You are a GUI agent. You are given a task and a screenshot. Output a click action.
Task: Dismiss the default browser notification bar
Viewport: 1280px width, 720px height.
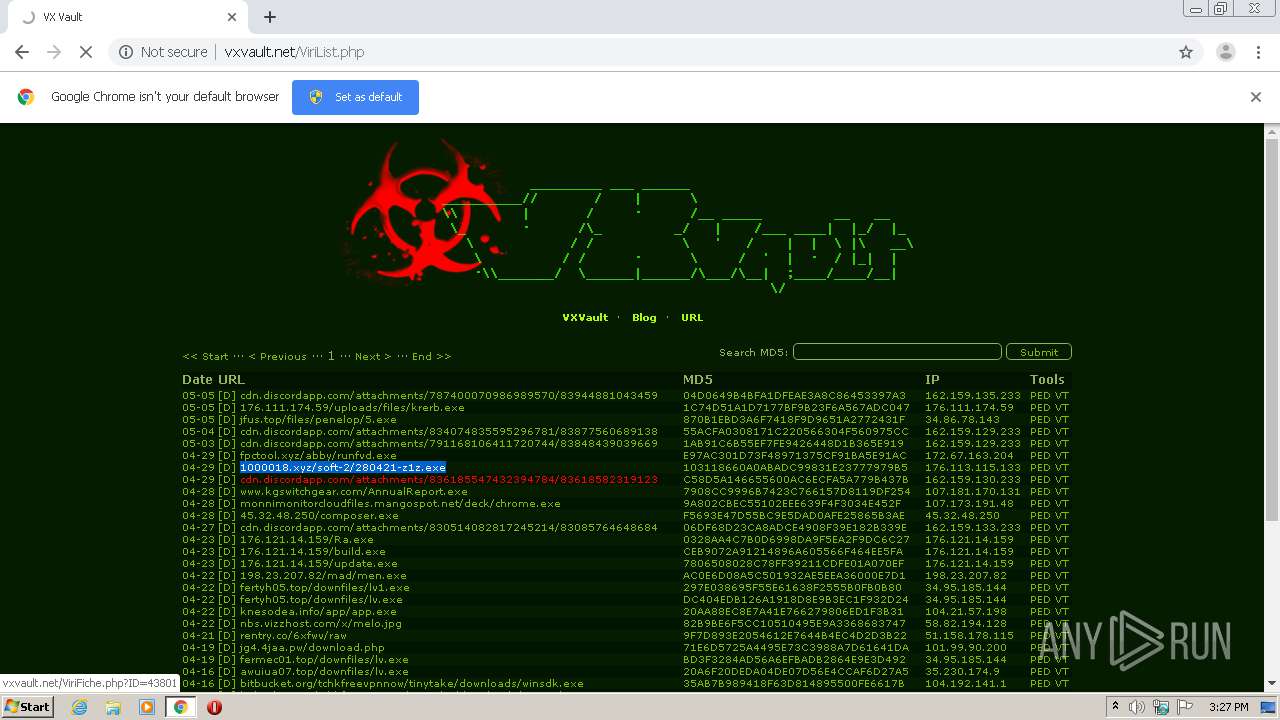1256,97
